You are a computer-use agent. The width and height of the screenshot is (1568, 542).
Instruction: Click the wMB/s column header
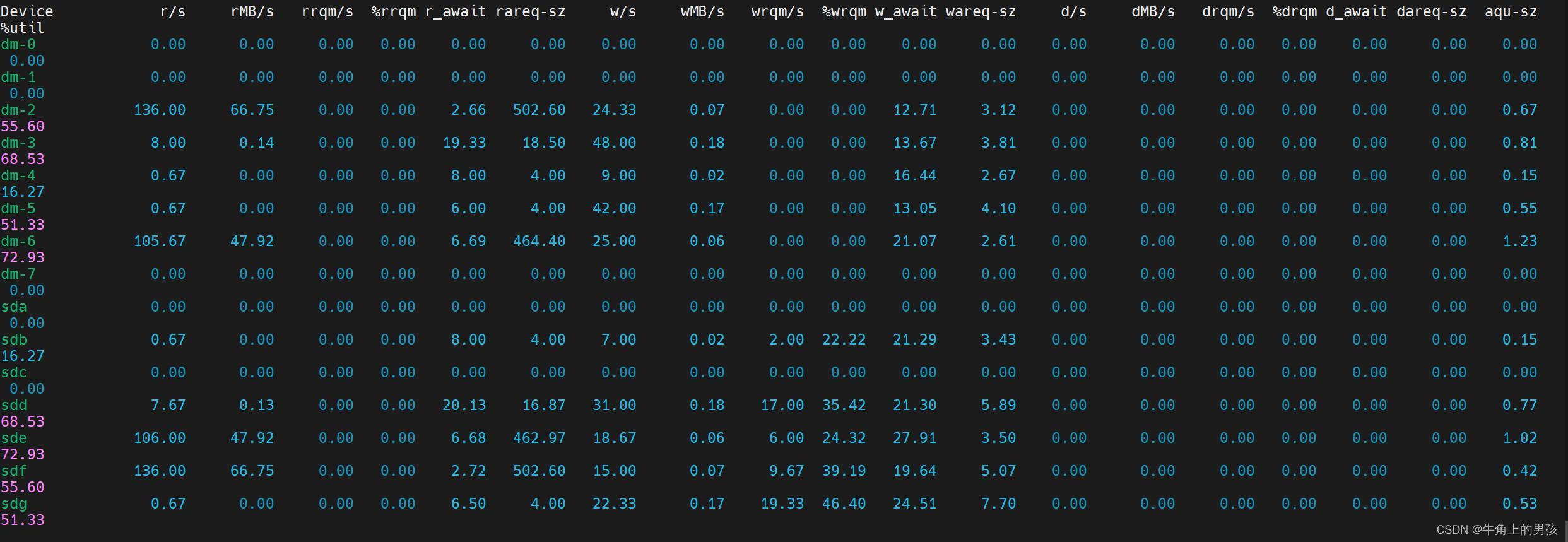pos(703,11)
